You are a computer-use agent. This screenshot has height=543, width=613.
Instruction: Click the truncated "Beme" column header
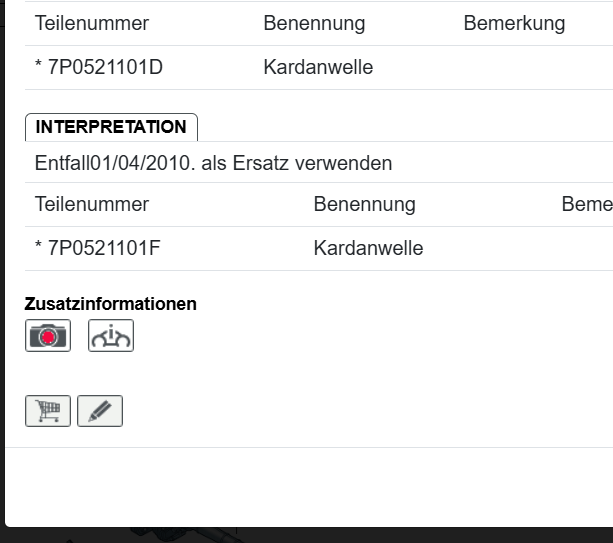[586, 204]
